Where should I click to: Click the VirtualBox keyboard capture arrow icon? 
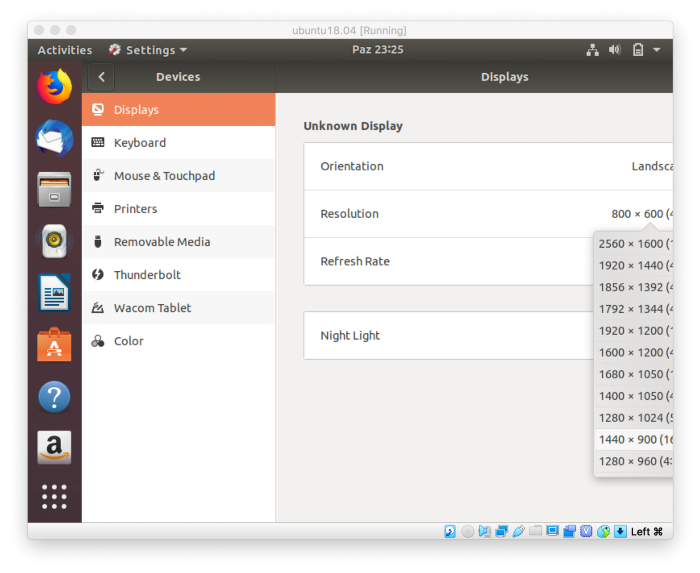click(620, 531)
